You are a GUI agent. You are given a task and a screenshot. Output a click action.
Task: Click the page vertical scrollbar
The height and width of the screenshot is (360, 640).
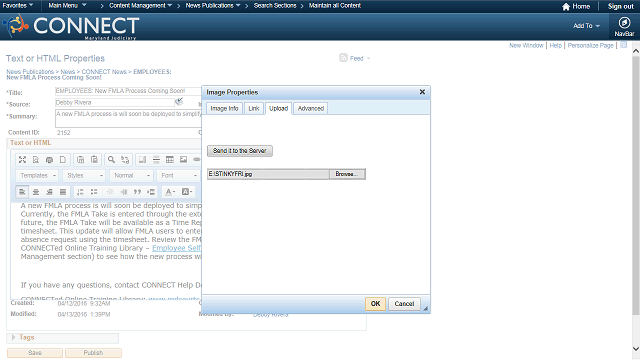636,186
